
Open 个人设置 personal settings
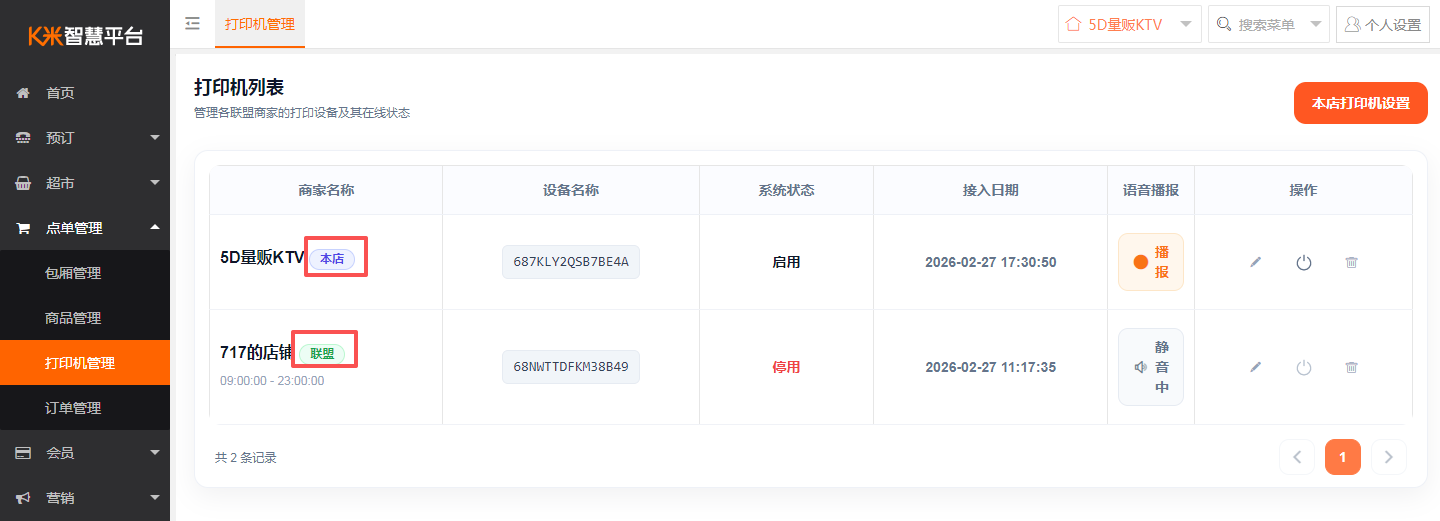tap(1382, 24)
